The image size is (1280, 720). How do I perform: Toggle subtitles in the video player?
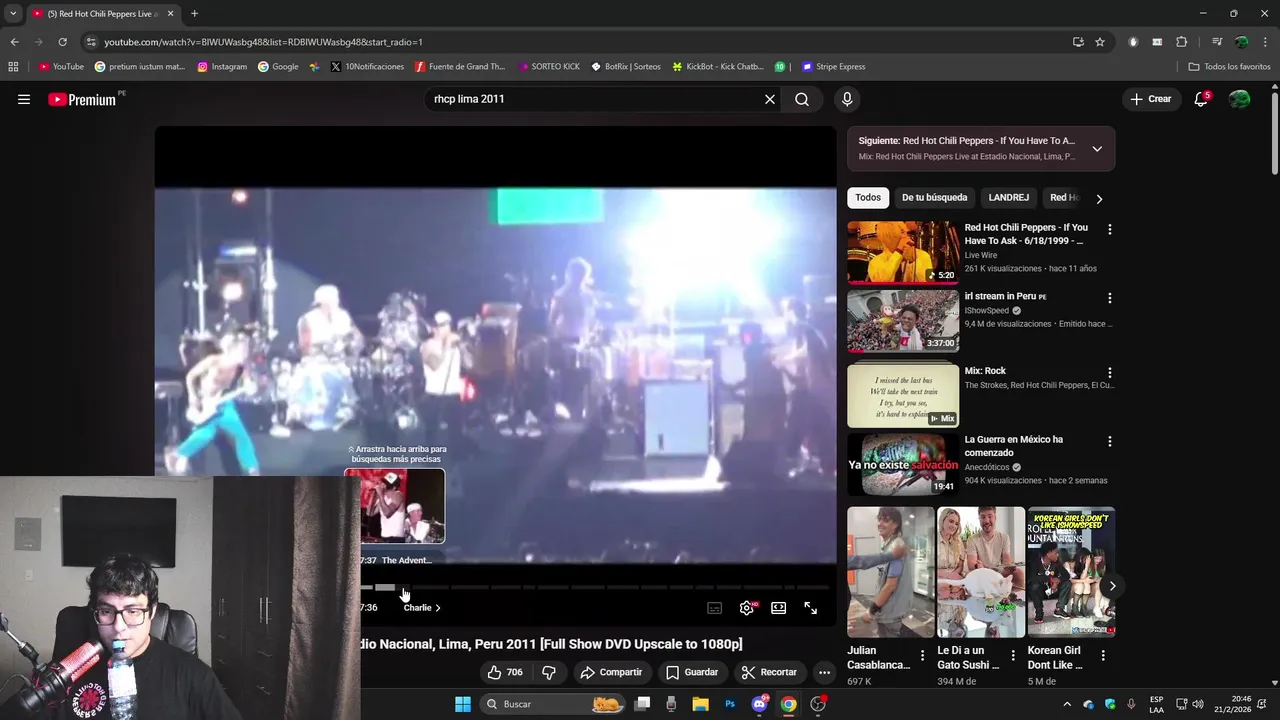coord(715,608)
